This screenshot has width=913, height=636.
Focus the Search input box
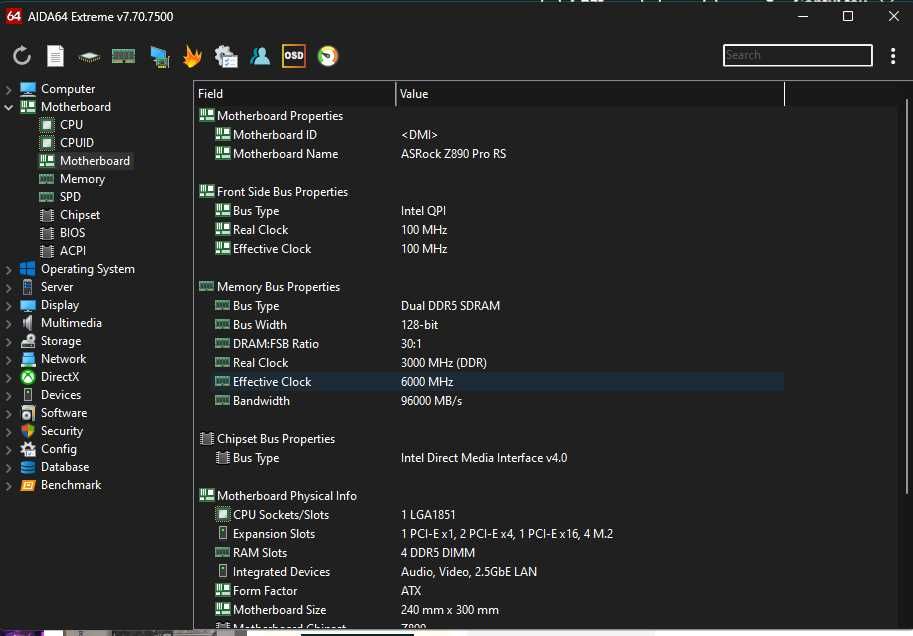pyautogui.click(x=797, y=55)
